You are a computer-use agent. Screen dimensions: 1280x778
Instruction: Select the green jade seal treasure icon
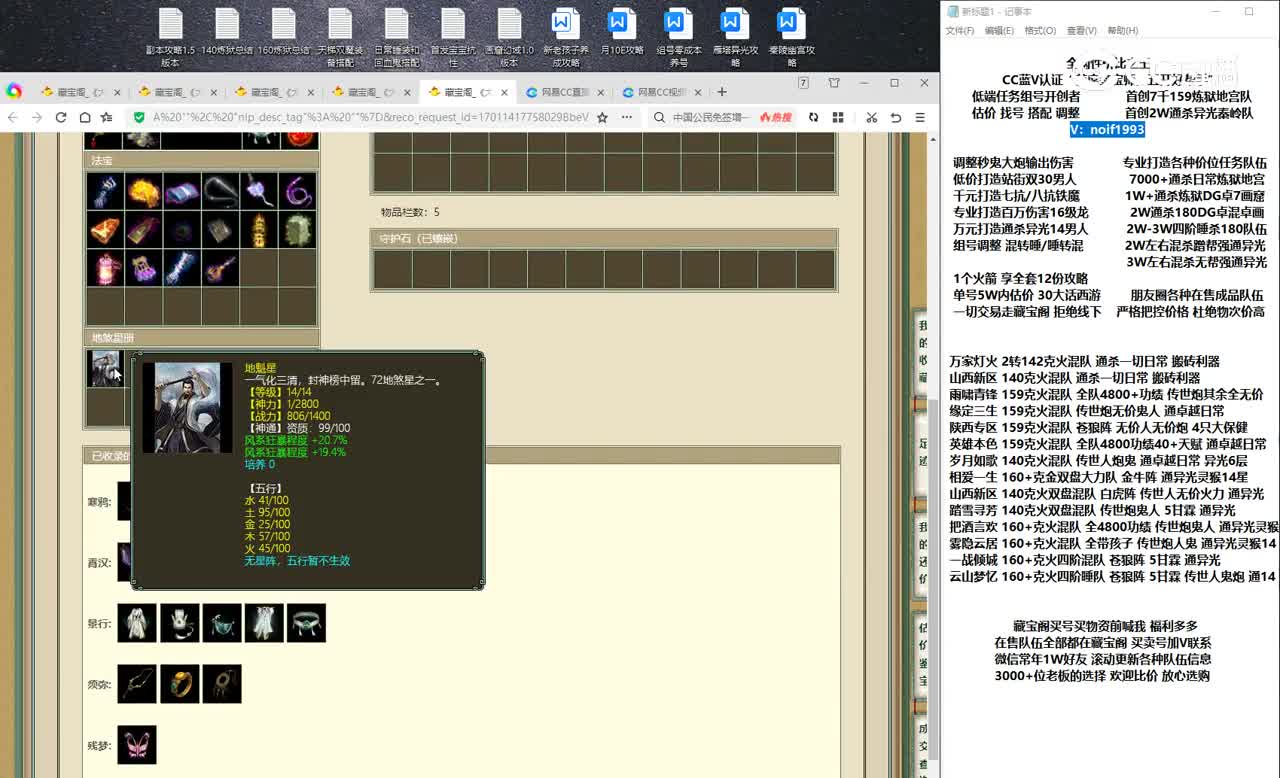(x=298, y=229)
